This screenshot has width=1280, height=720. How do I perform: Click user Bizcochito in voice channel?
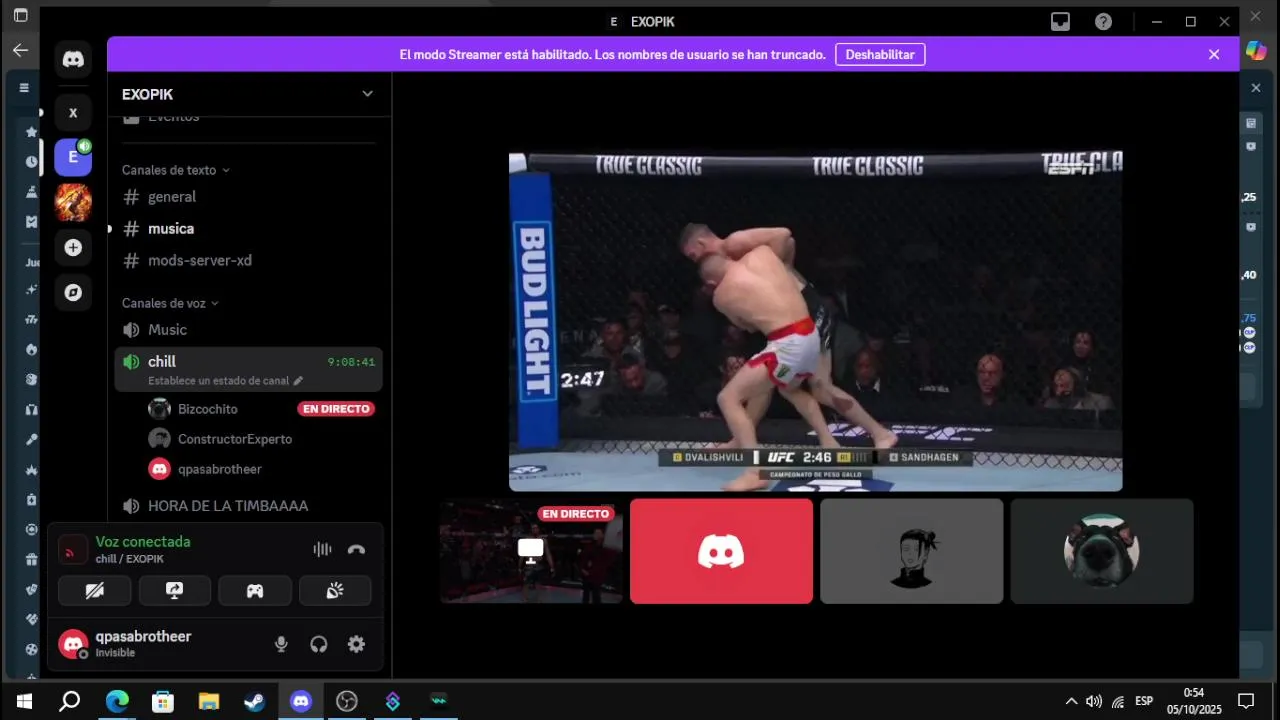(x=208, y=409)
